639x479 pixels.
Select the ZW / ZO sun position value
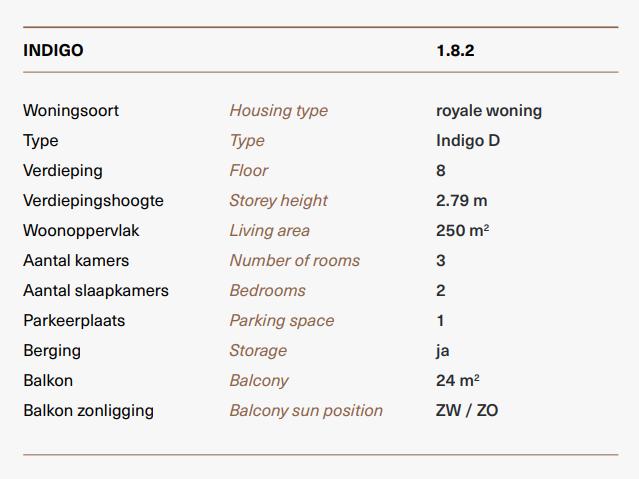467,411
